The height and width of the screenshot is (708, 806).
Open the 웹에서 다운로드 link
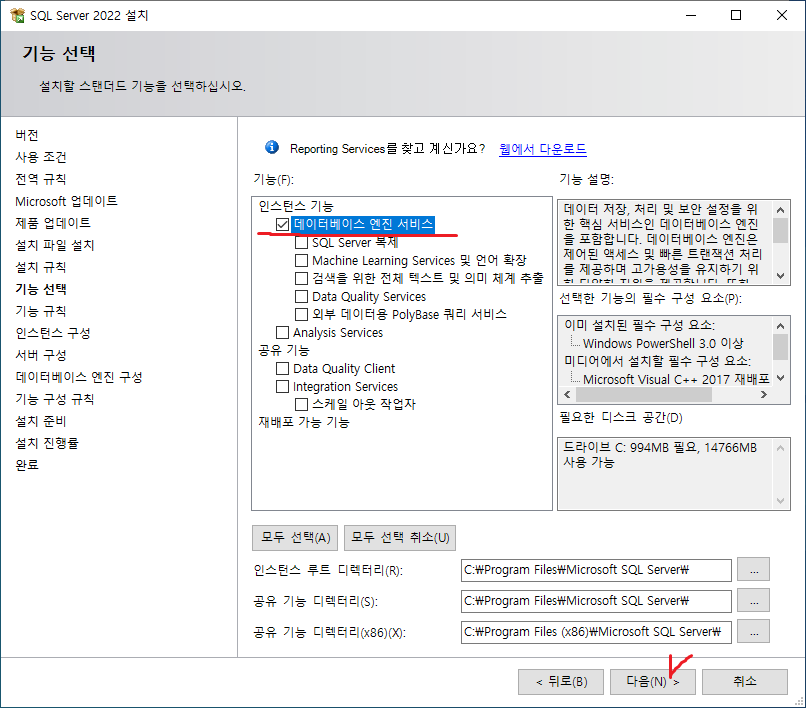pos(542,149)
